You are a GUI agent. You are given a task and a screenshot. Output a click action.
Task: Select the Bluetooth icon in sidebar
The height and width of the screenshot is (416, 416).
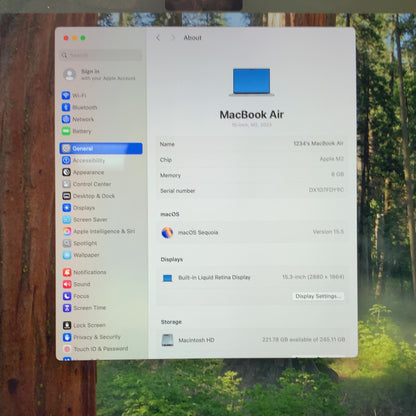tap(66, 107)
